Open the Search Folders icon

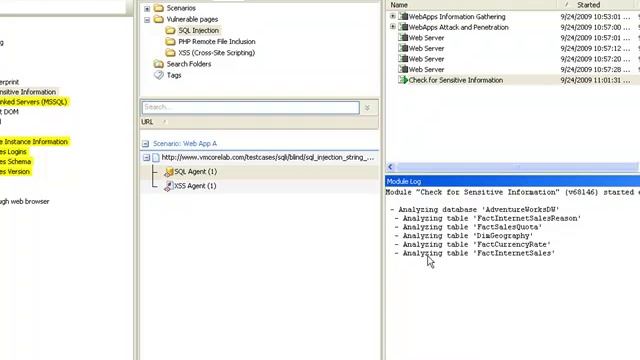(x=159, y=64)
